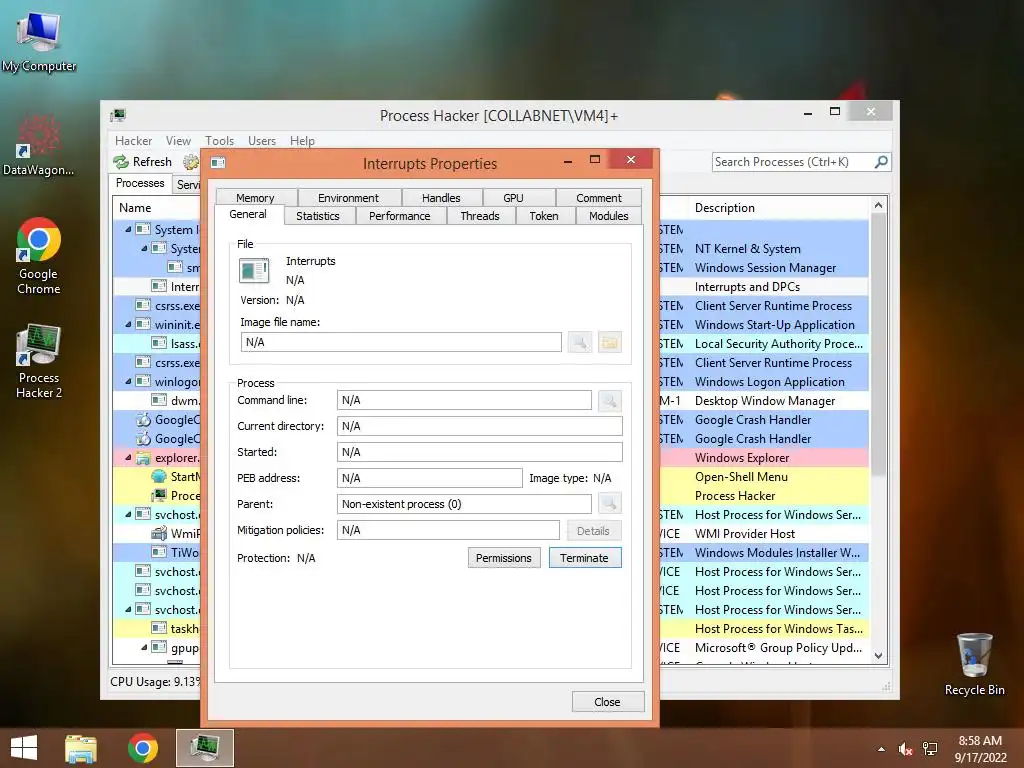Open My Computer desktop icon
Viewport: 1024px width, 768px height.
point(39,41)
